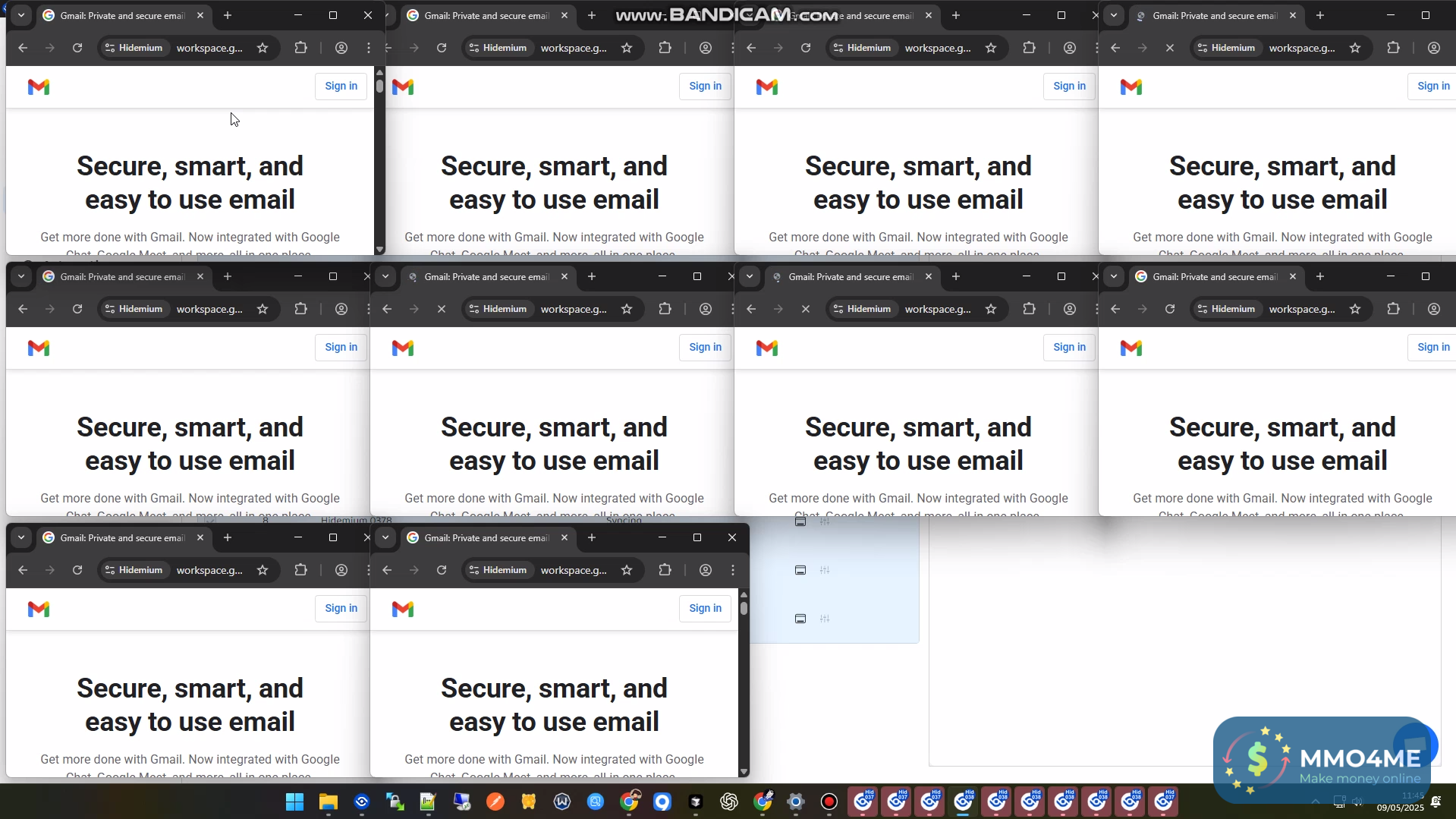
Task: Select the Gmail tab in top-row first window
Action: tap(123, 15)
